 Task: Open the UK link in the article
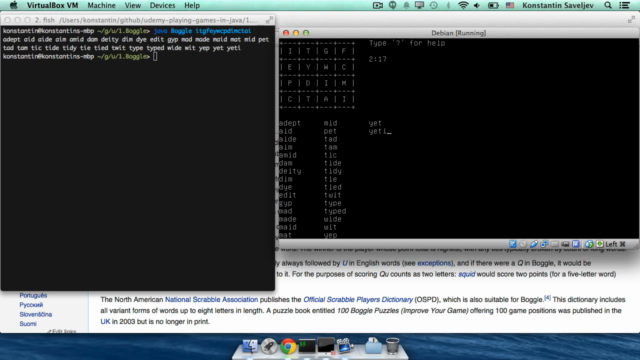coord(105,322)
